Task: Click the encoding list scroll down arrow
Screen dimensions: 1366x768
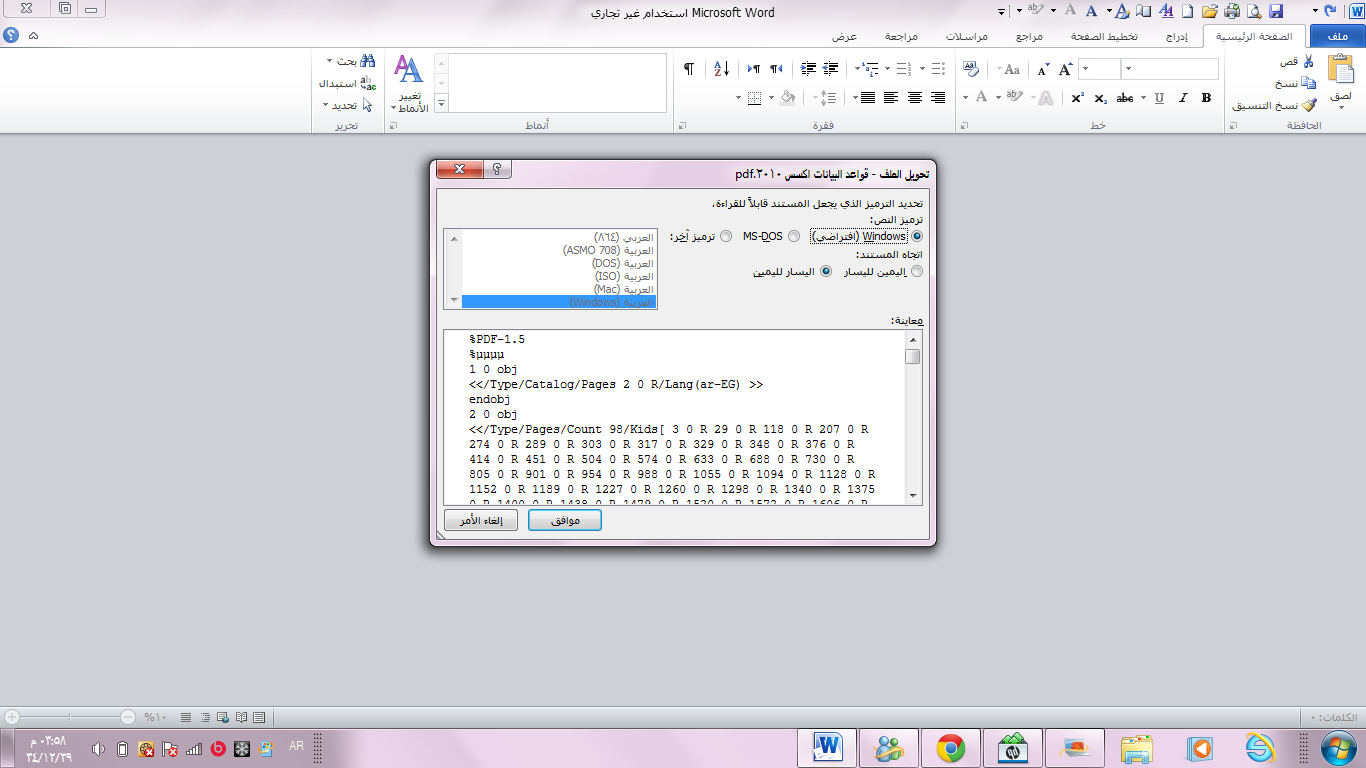Action: pos(453,301)
